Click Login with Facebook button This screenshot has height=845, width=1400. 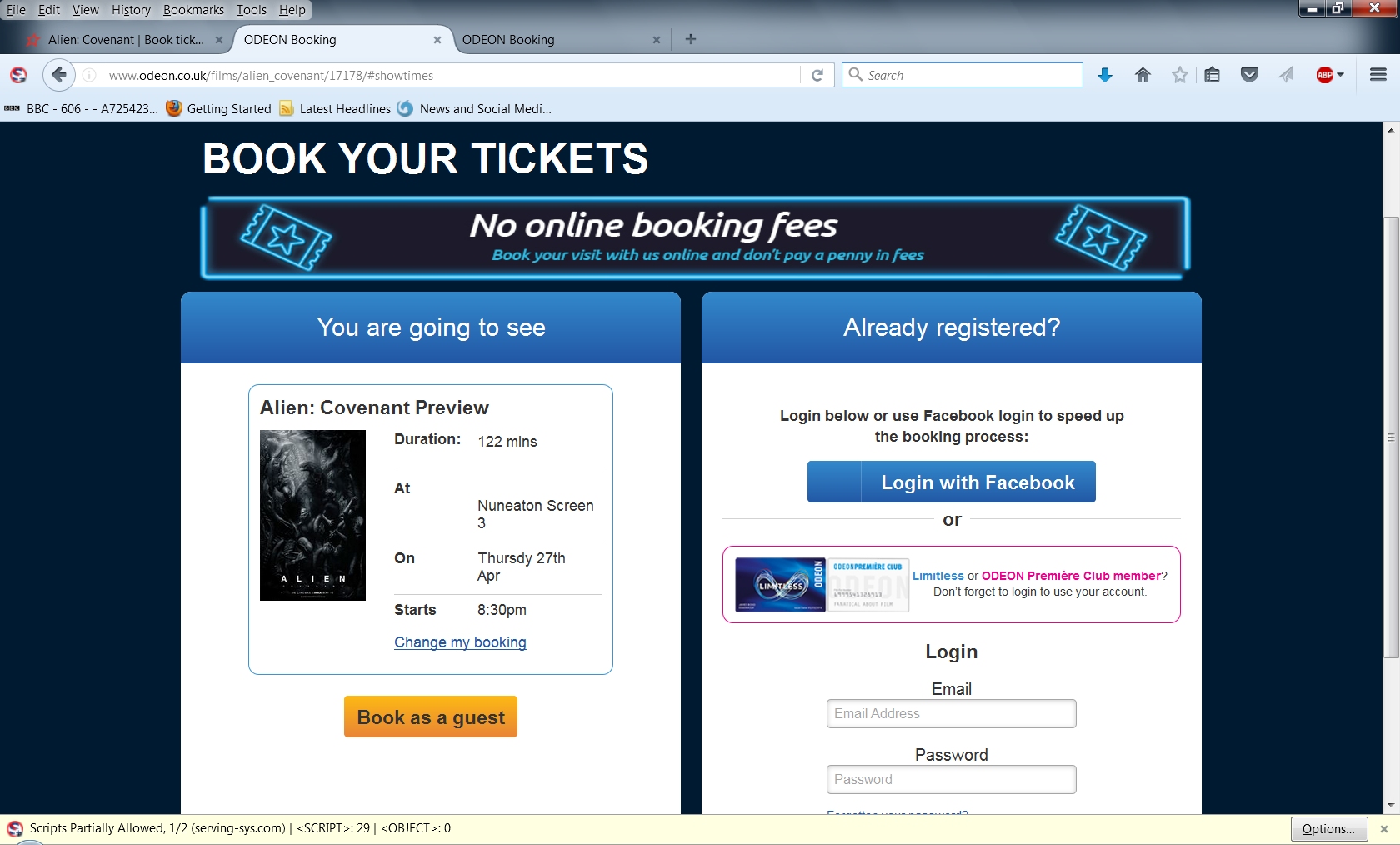(951, 482)
